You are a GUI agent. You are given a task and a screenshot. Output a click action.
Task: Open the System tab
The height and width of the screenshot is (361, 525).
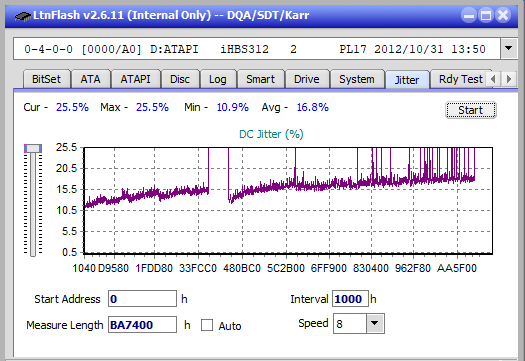click(x=357, y=79)
